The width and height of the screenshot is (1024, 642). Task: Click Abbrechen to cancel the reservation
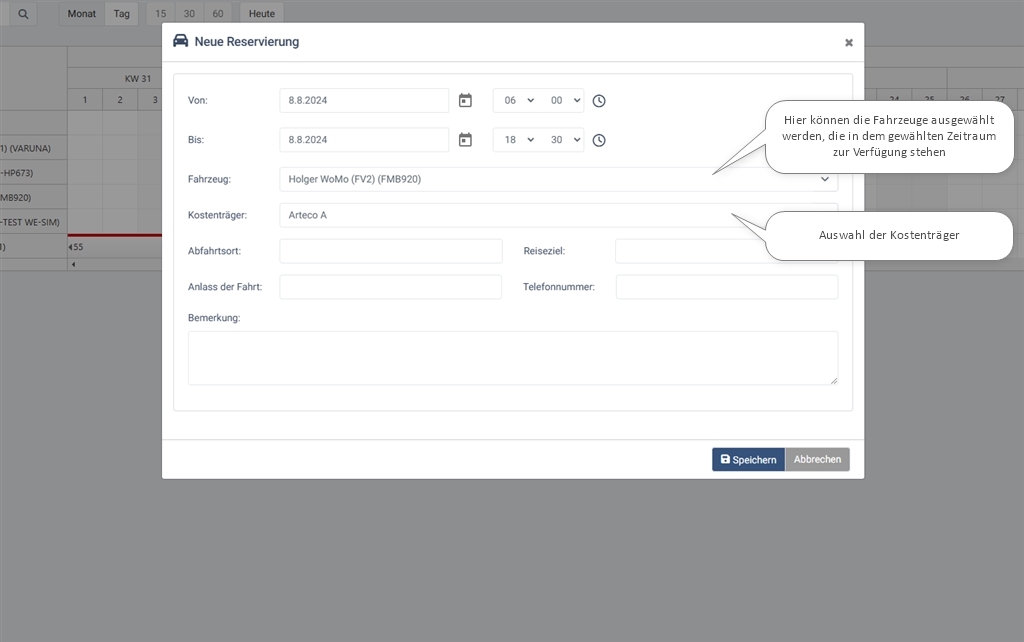tap(817, 459)
